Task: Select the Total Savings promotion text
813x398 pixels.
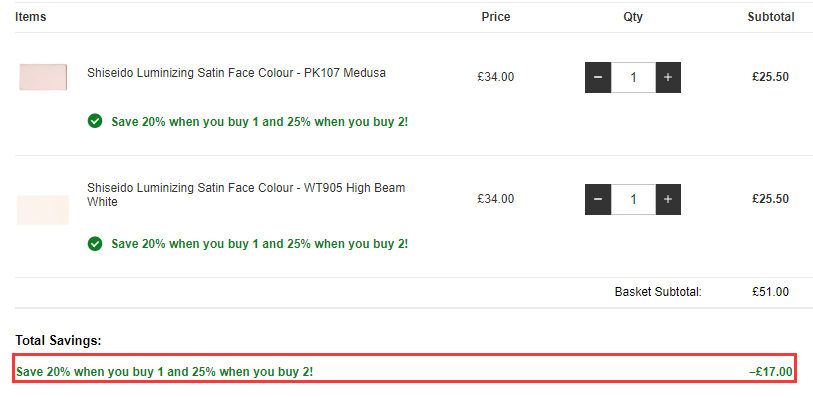Action: pyautogui.click(x=164, y=372)
